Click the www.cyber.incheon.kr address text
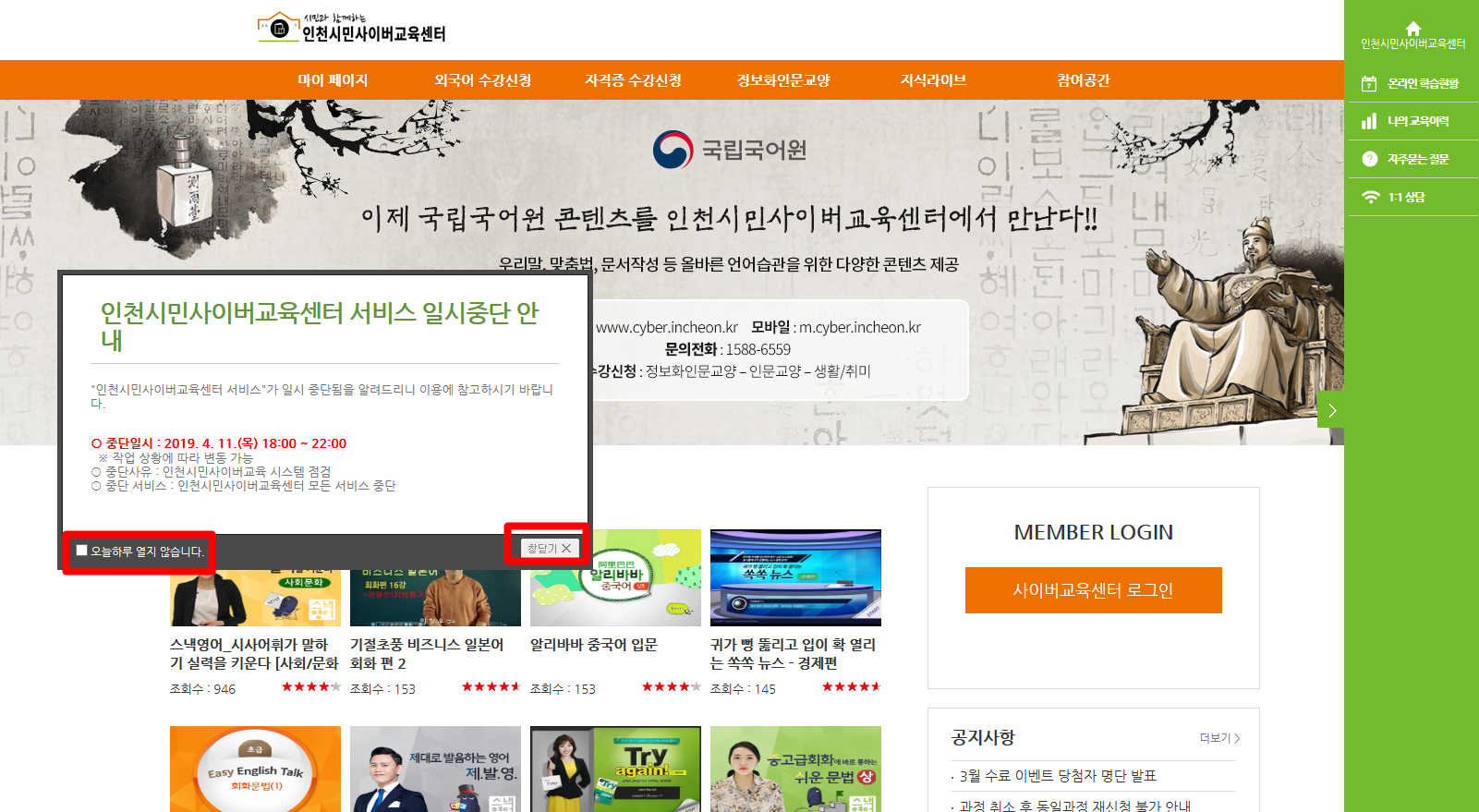1479x812 pixels. pyautogui.click(x=667, y=327)
